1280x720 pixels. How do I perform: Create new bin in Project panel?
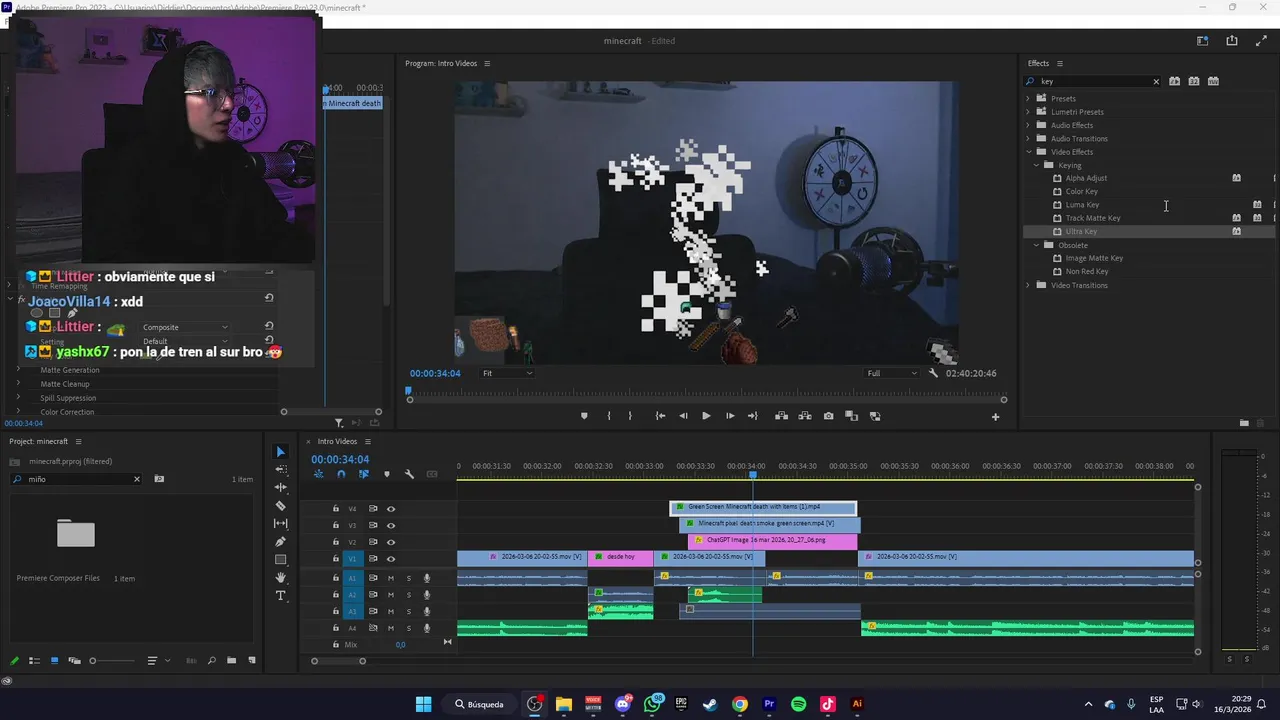(x=231, y=660)
